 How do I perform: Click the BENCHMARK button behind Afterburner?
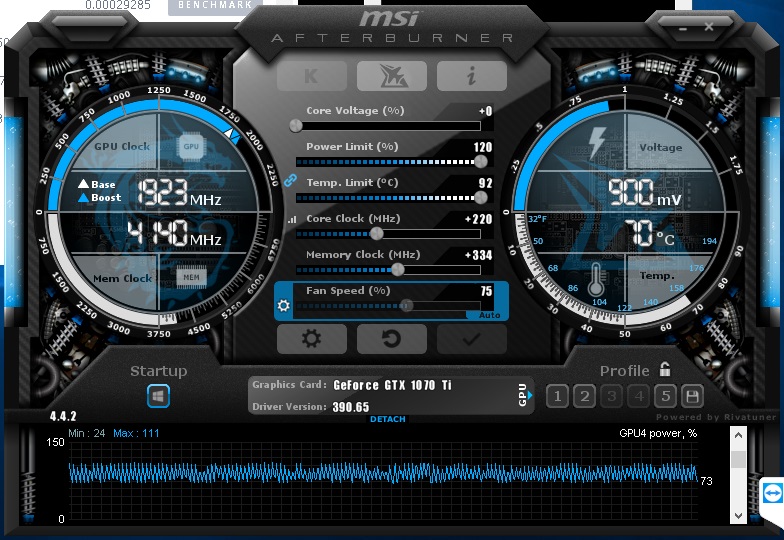point(215,6)
